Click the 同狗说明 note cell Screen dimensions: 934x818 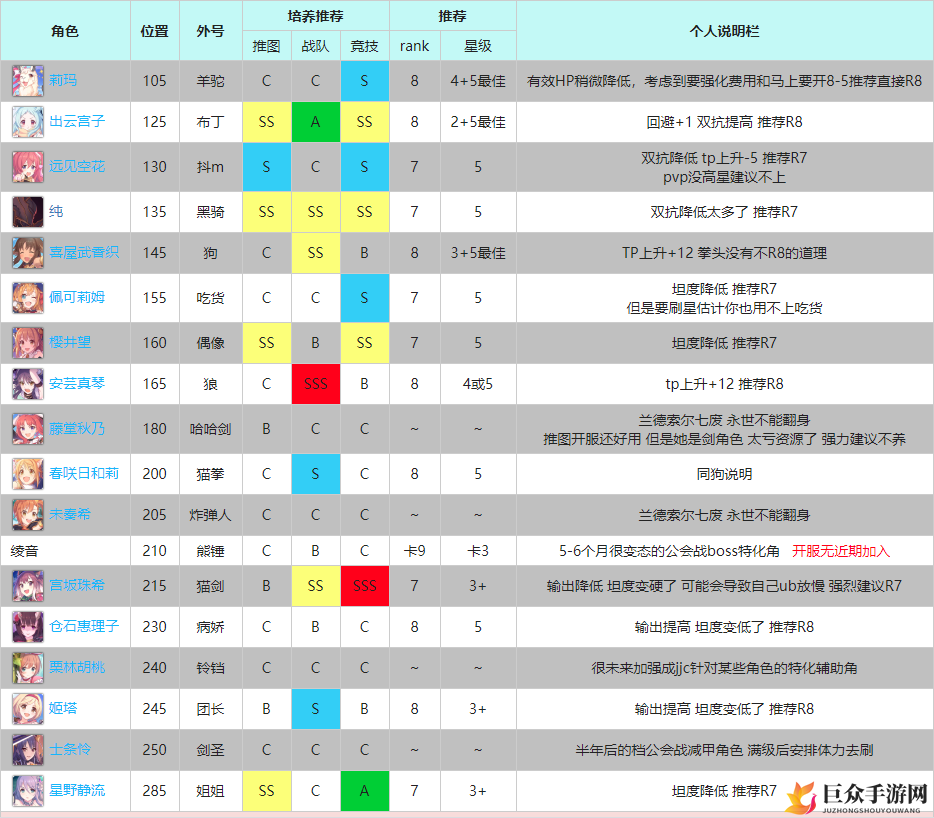[x=724, y=474]
